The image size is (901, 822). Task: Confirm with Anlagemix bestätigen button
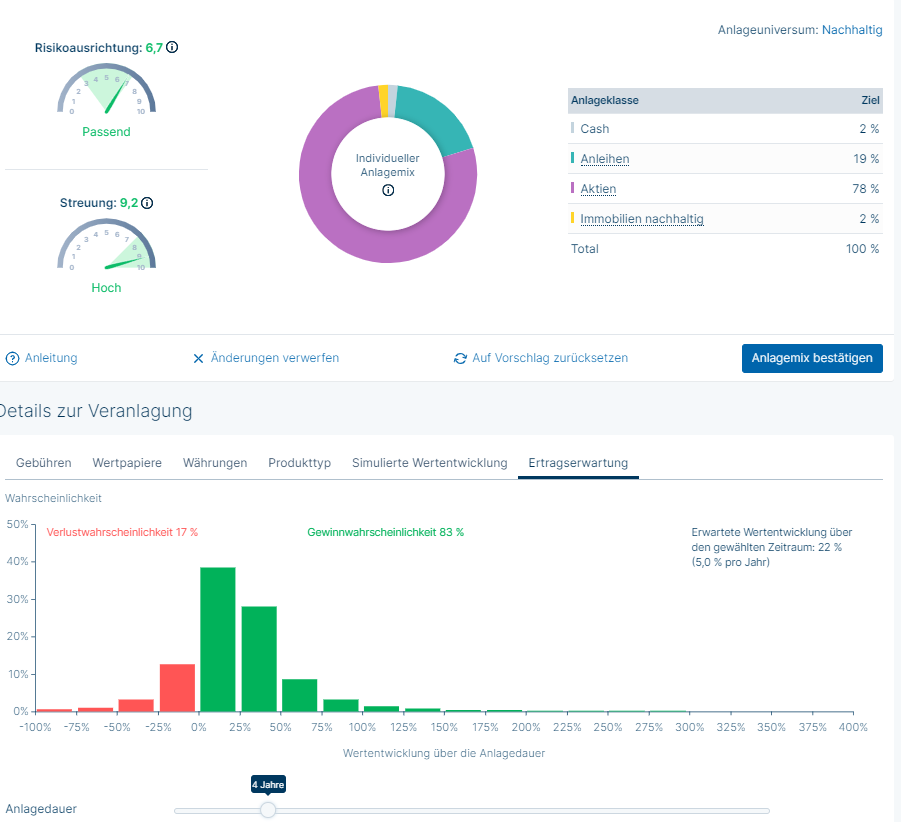tap(811, 358)
